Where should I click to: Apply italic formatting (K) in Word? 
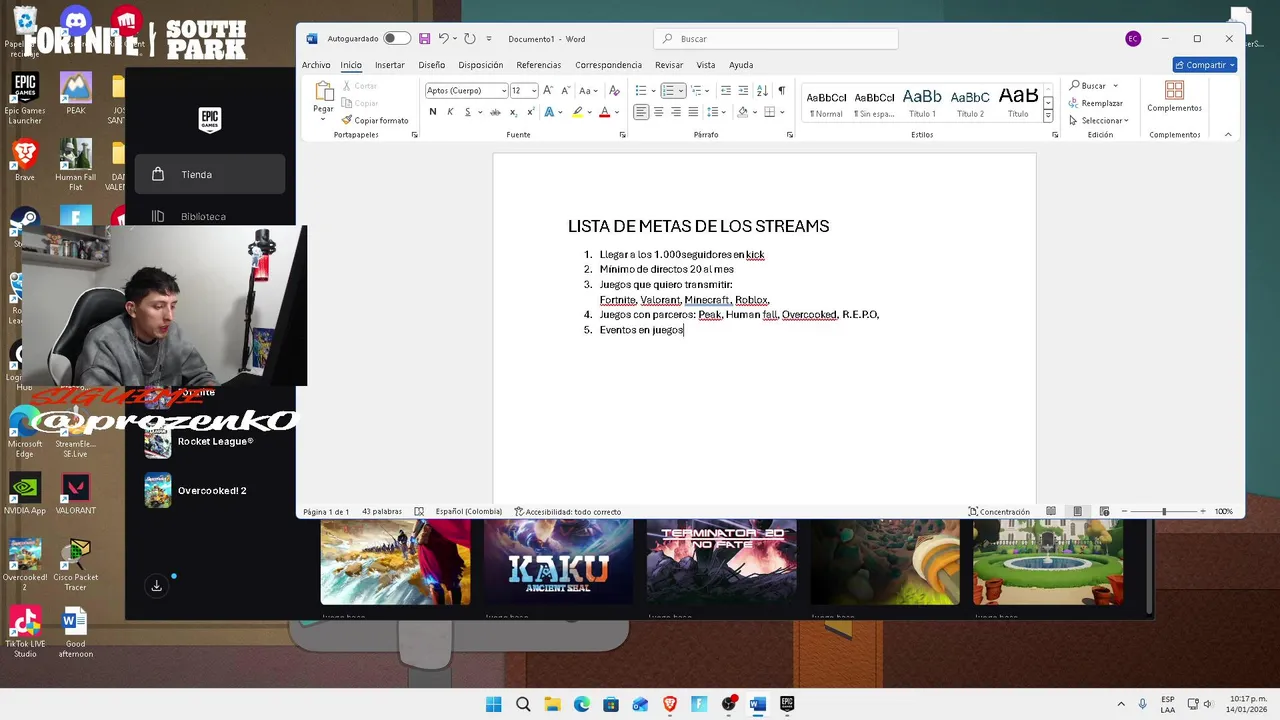point(450,112)
